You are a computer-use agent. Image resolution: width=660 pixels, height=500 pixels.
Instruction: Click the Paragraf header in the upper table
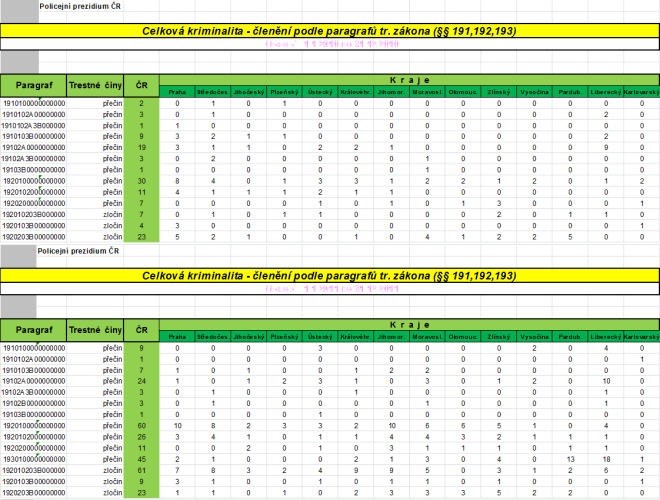33,82
